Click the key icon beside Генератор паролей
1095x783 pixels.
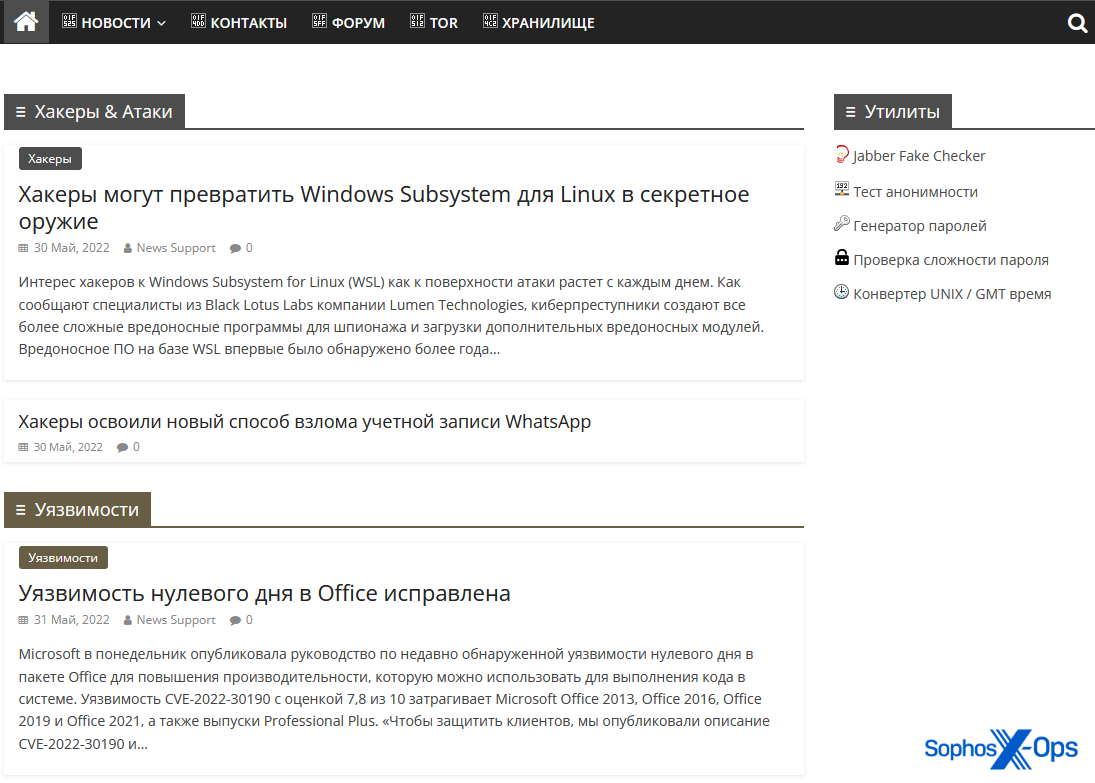840,224
